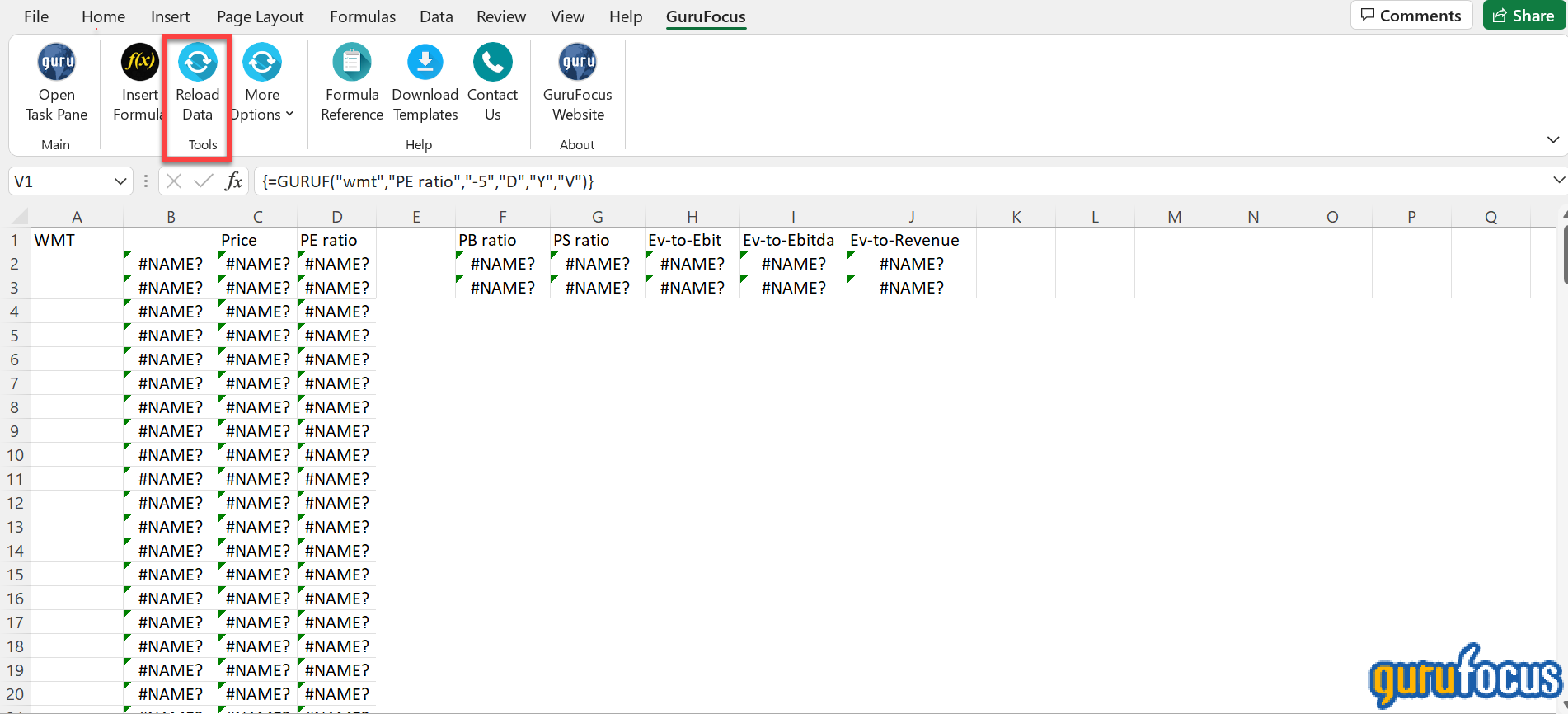1568x714 pixels.
Task: Collapse the ribbon using the chevron
Action: click(x=1553, y=140)
